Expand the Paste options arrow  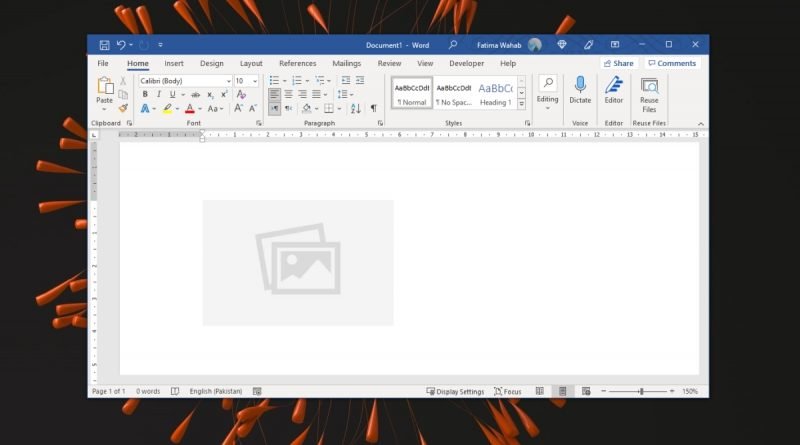104,109
